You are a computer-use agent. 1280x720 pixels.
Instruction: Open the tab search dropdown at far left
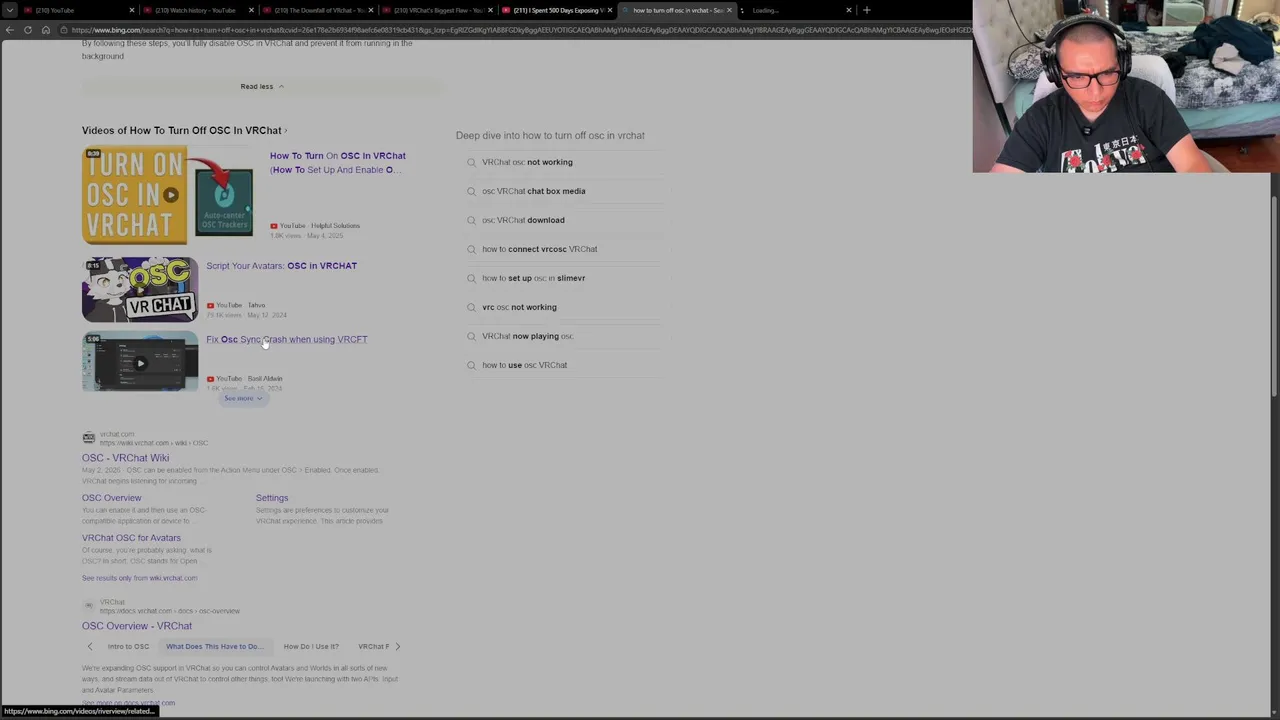point(10,10)
